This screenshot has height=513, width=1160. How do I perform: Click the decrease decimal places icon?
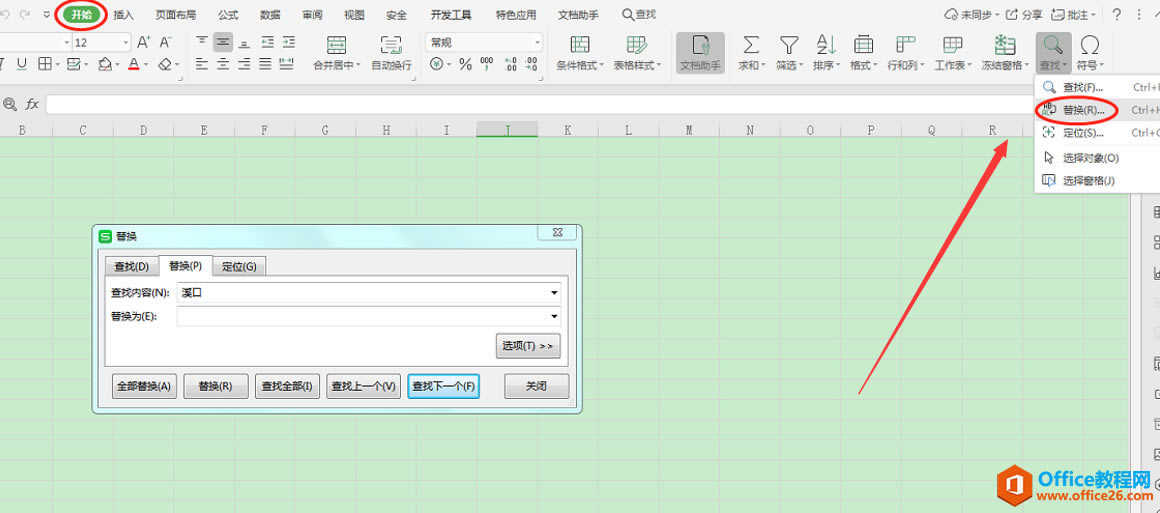click(530, 64)
